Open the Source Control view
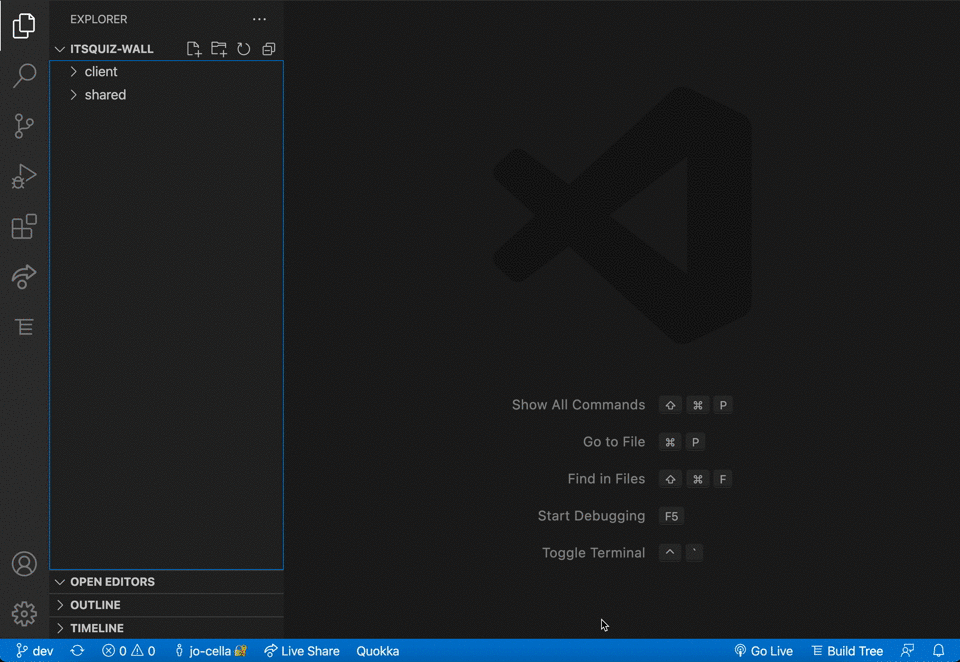 click(x=24, y=126)
